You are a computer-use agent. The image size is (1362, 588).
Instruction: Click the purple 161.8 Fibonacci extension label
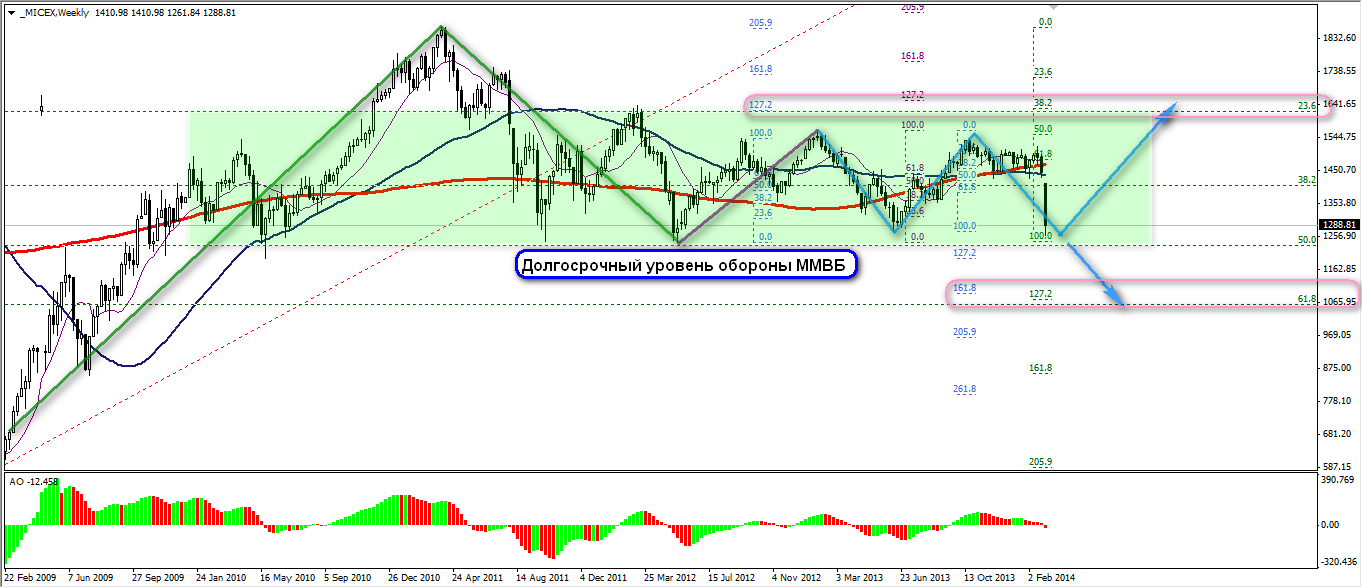[911, 57]
